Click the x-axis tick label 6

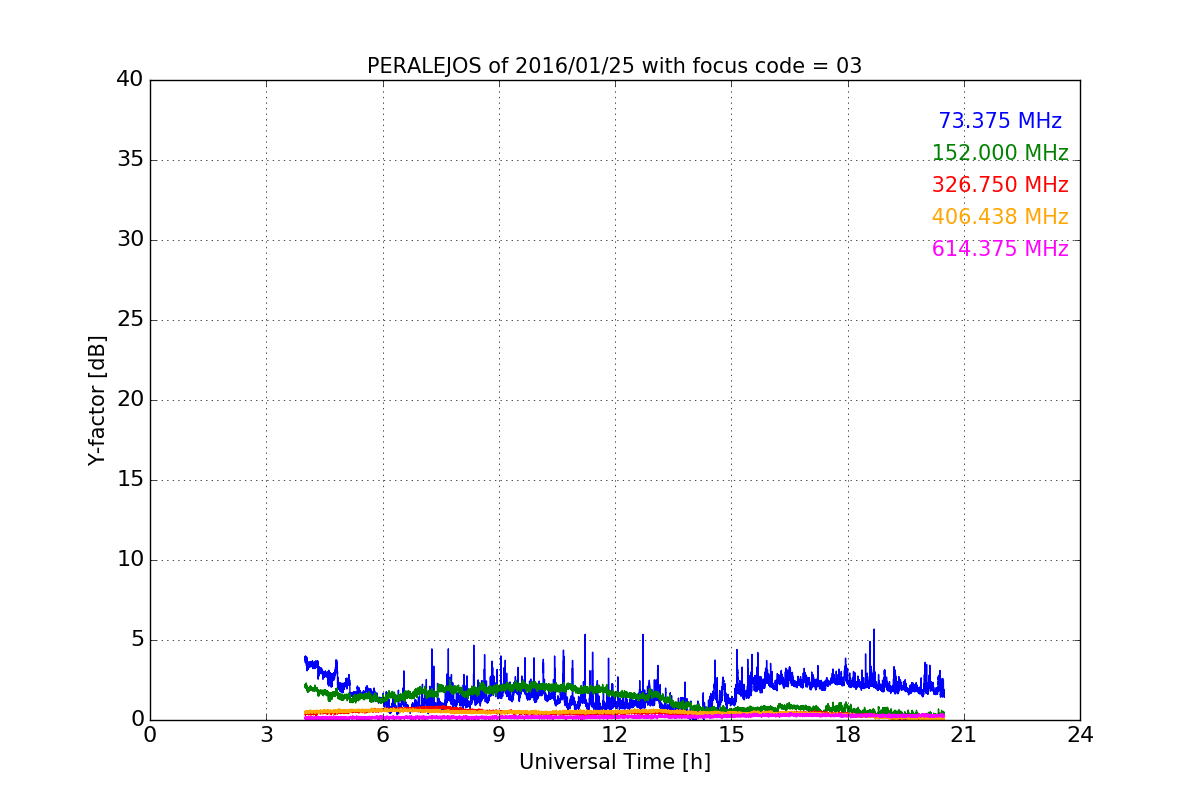(382, 735)
